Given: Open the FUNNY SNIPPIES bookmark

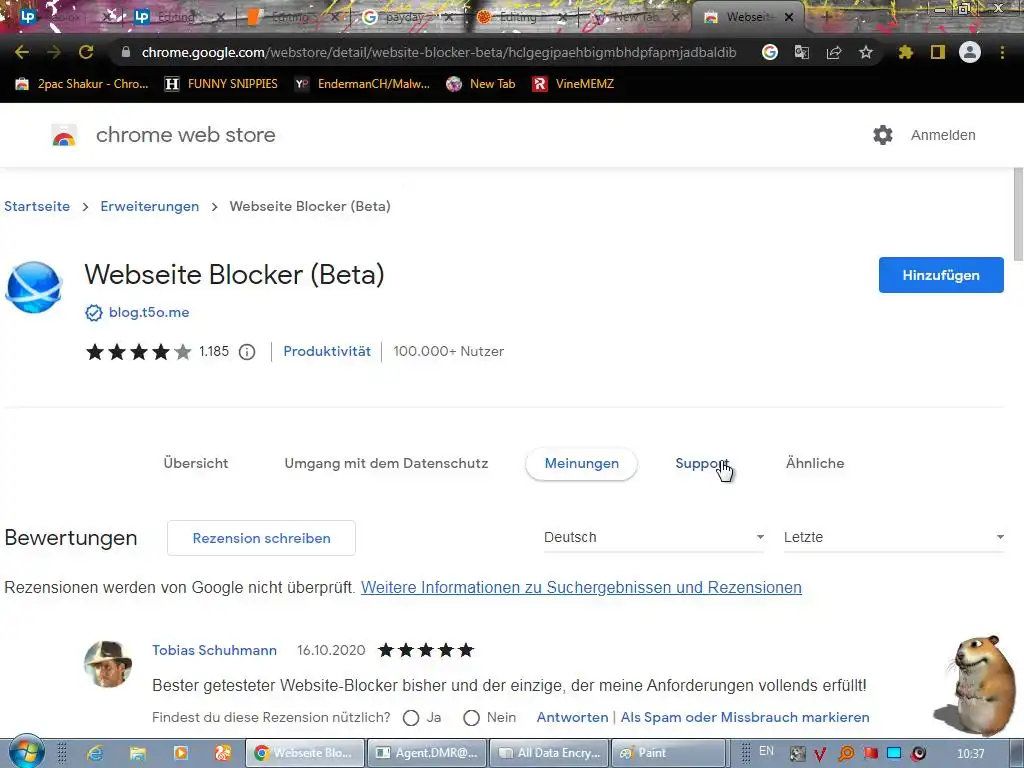Looking at the screenshot, I should (221, 84).
